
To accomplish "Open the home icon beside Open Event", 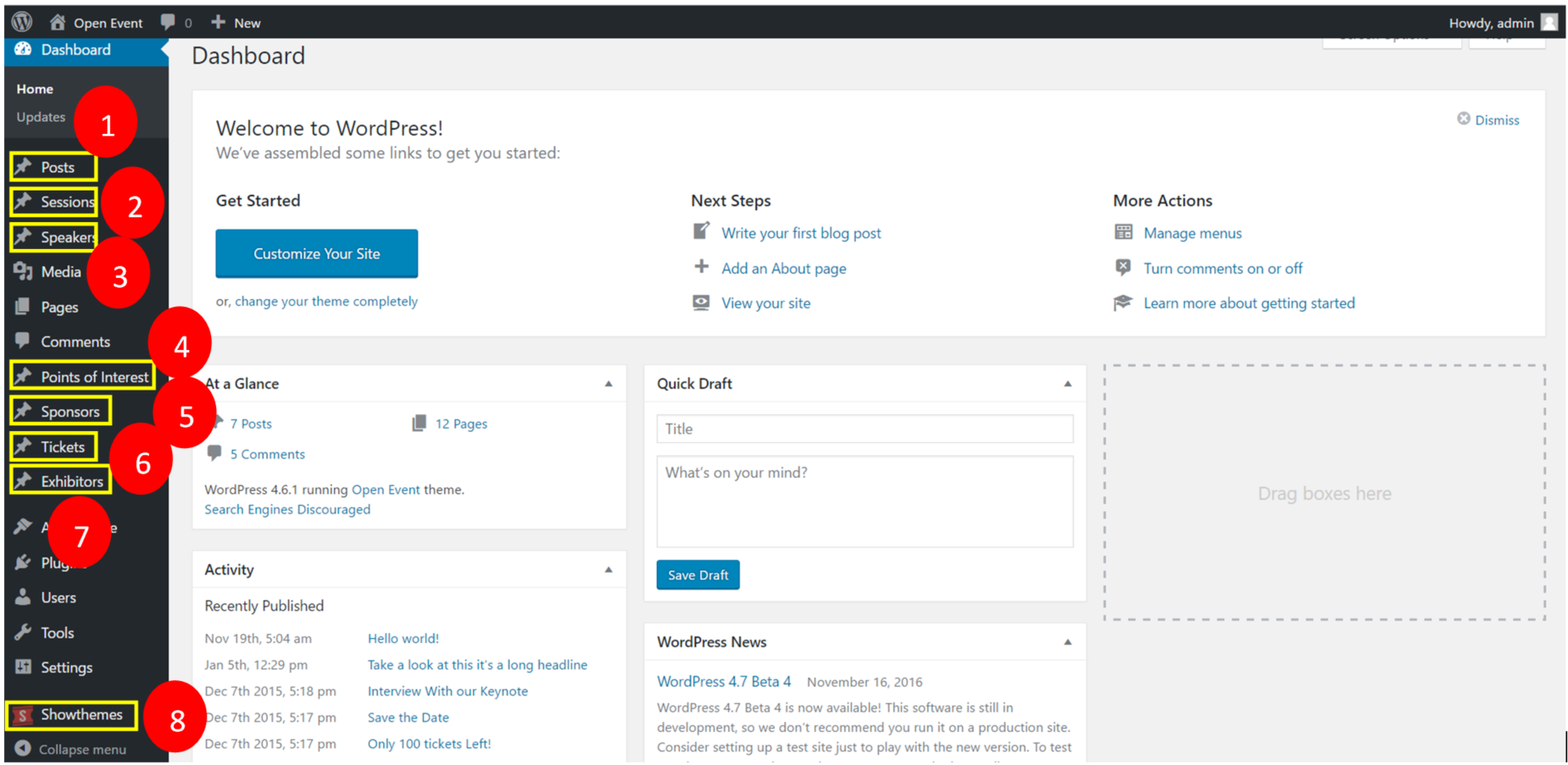I will coord(57,22).
